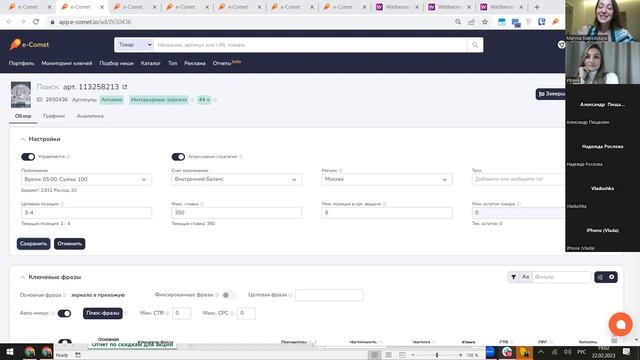This screenshot has width=640, height=360.
Task: Click the Плюс-фразы button
Action: coord(103,313)
